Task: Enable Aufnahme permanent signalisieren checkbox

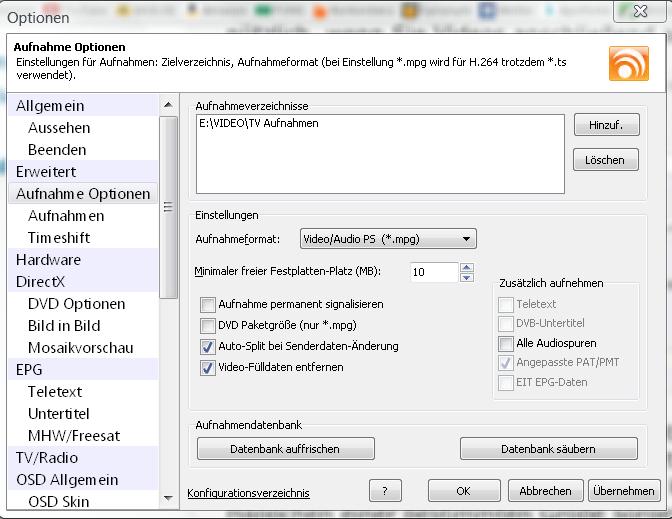Action: [x=208, y=304]
